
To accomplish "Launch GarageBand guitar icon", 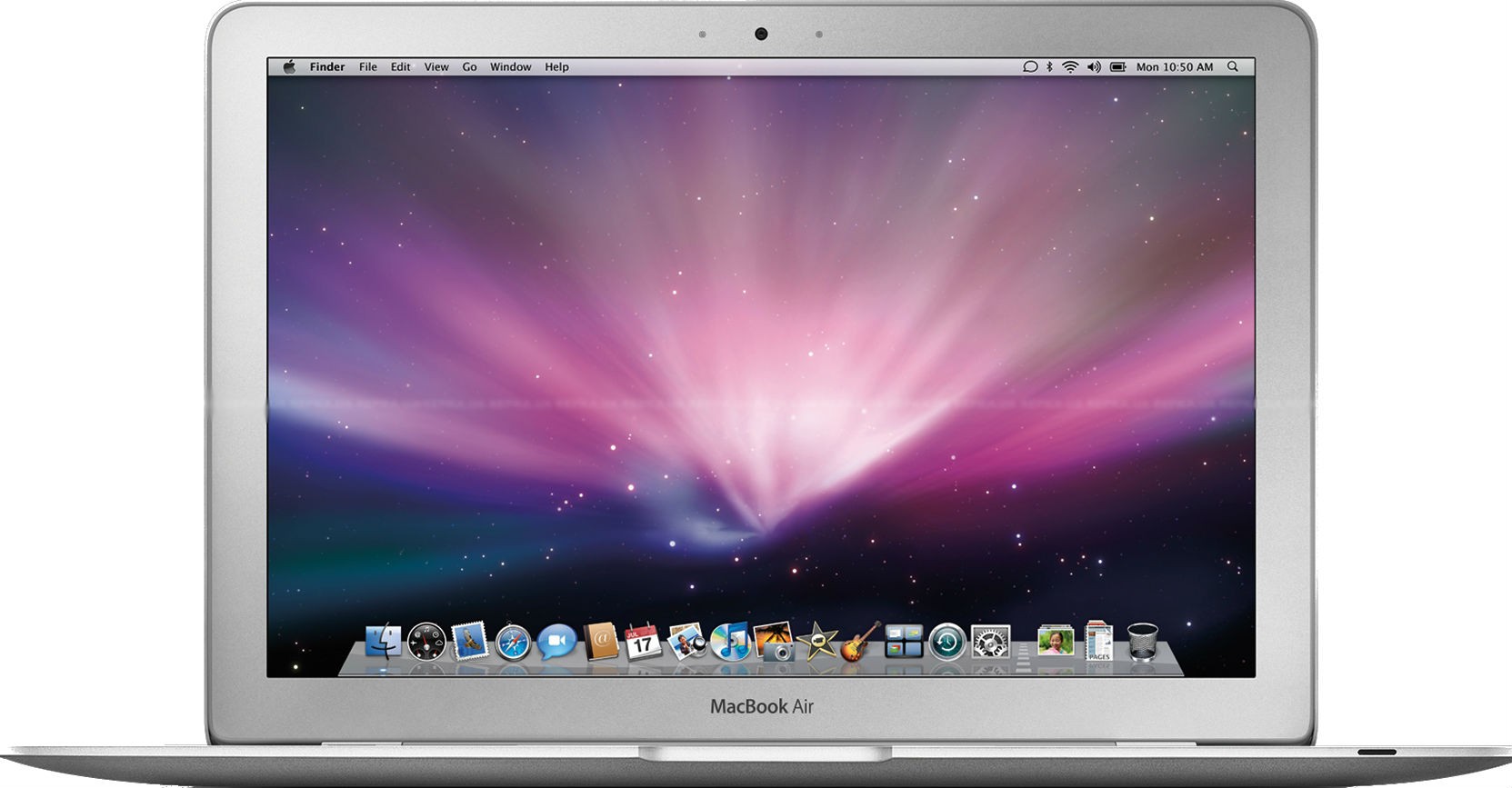I will 859,642.
